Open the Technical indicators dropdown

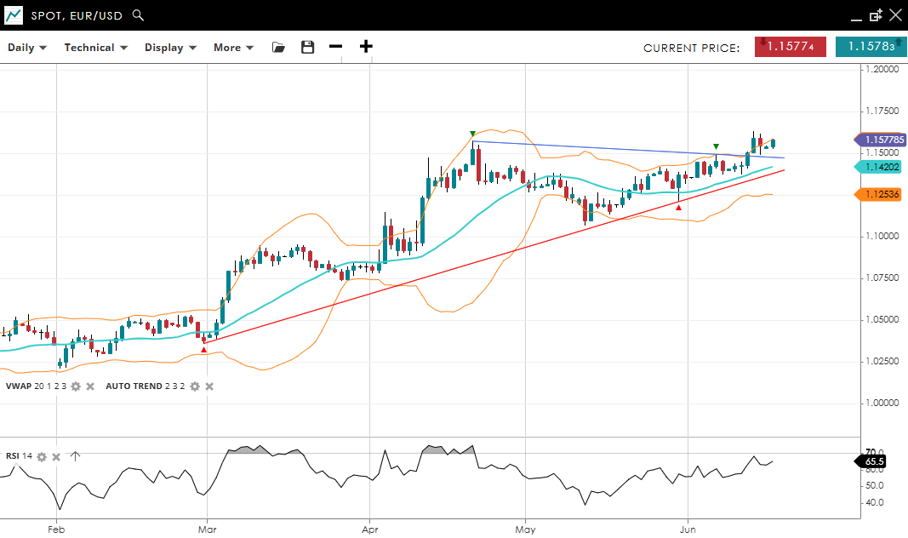96,47
